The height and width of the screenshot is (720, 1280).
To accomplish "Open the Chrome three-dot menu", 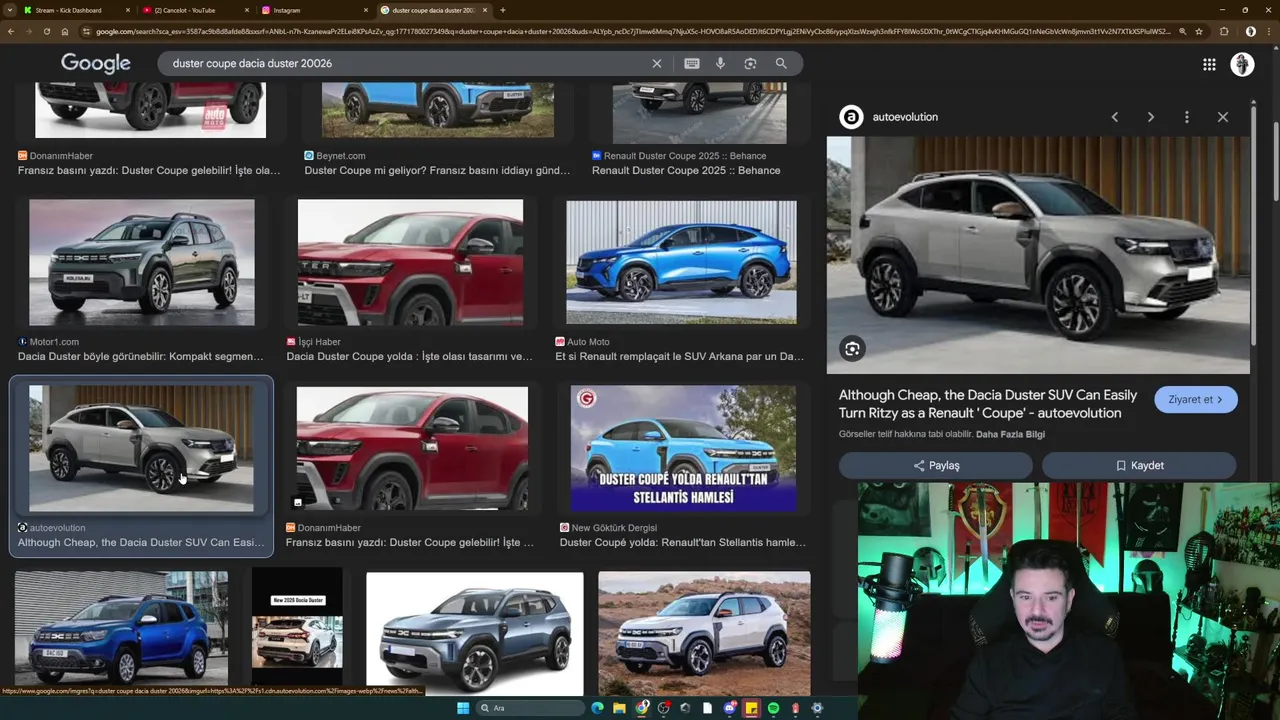I will tap(1269, 31).
